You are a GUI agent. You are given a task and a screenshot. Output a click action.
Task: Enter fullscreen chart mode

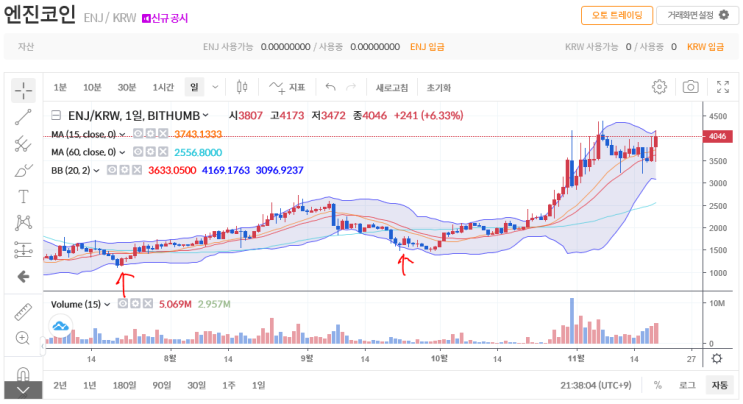[723, 87]
